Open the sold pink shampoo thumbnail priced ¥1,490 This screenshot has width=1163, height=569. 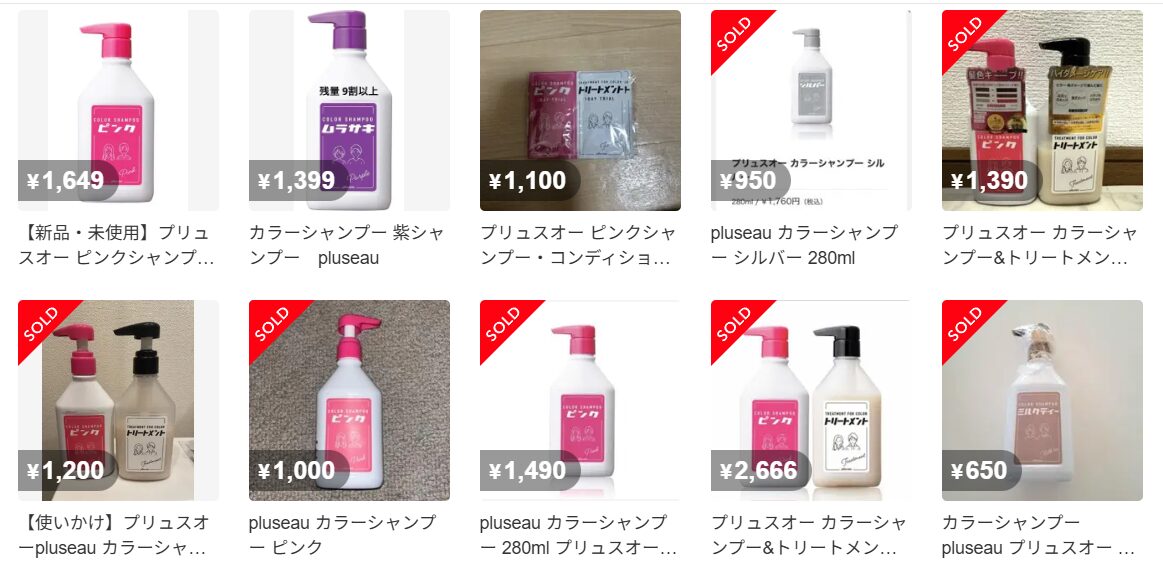[580, 401]
